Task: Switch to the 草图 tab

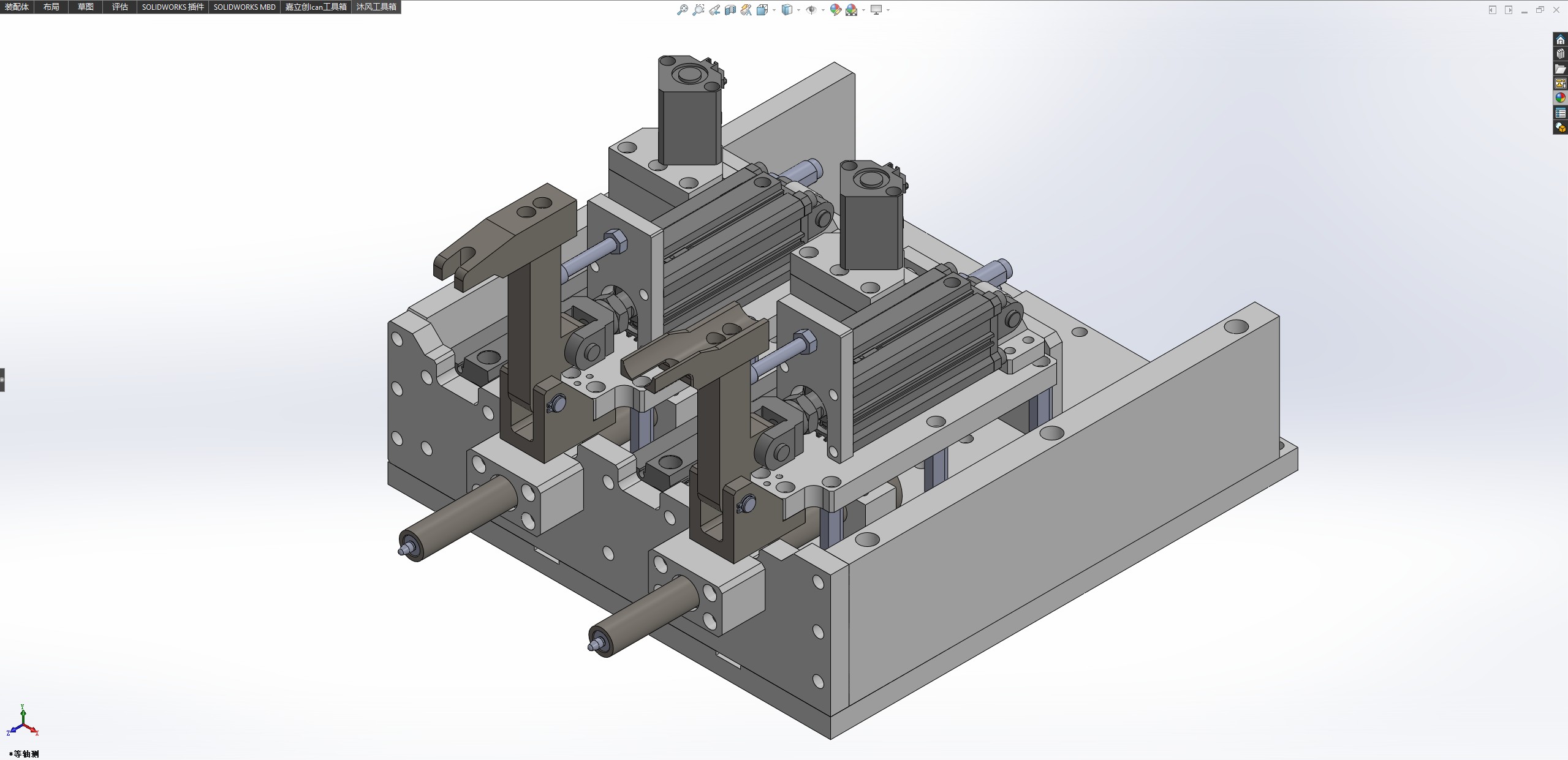Action: pyautogui.click(x=86, y=7)
